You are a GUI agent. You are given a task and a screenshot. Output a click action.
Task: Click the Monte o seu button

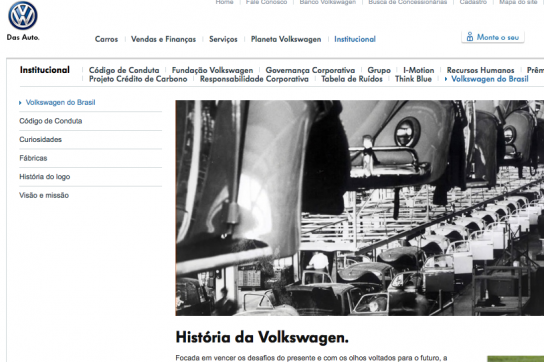(x=493, y=37)
